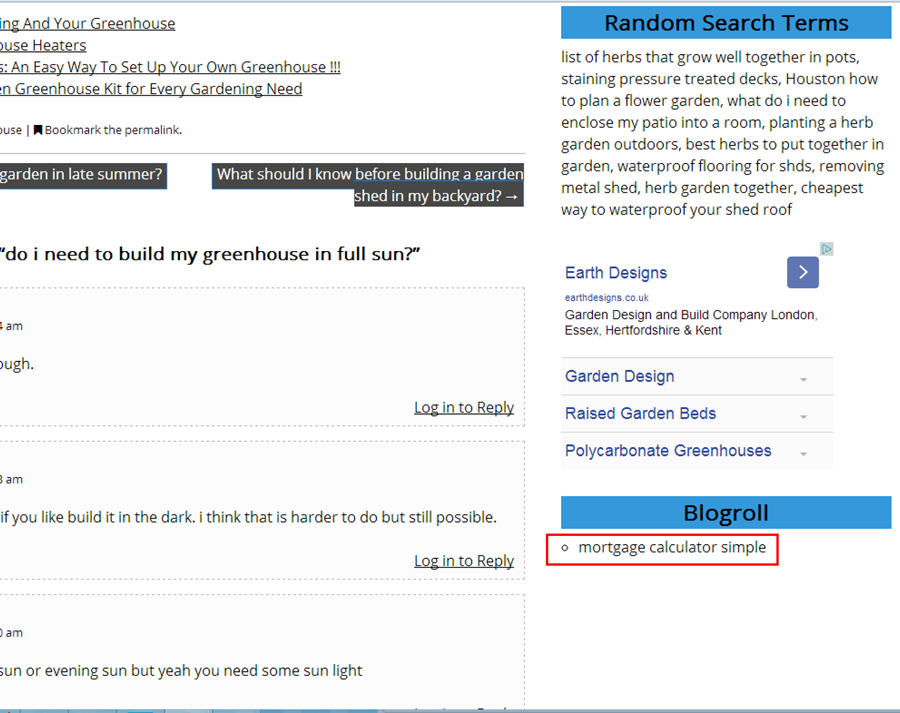Viewport: 900px width, 713px height.
Task: Go to next post about building a garden shed
Action: [368, 185]
